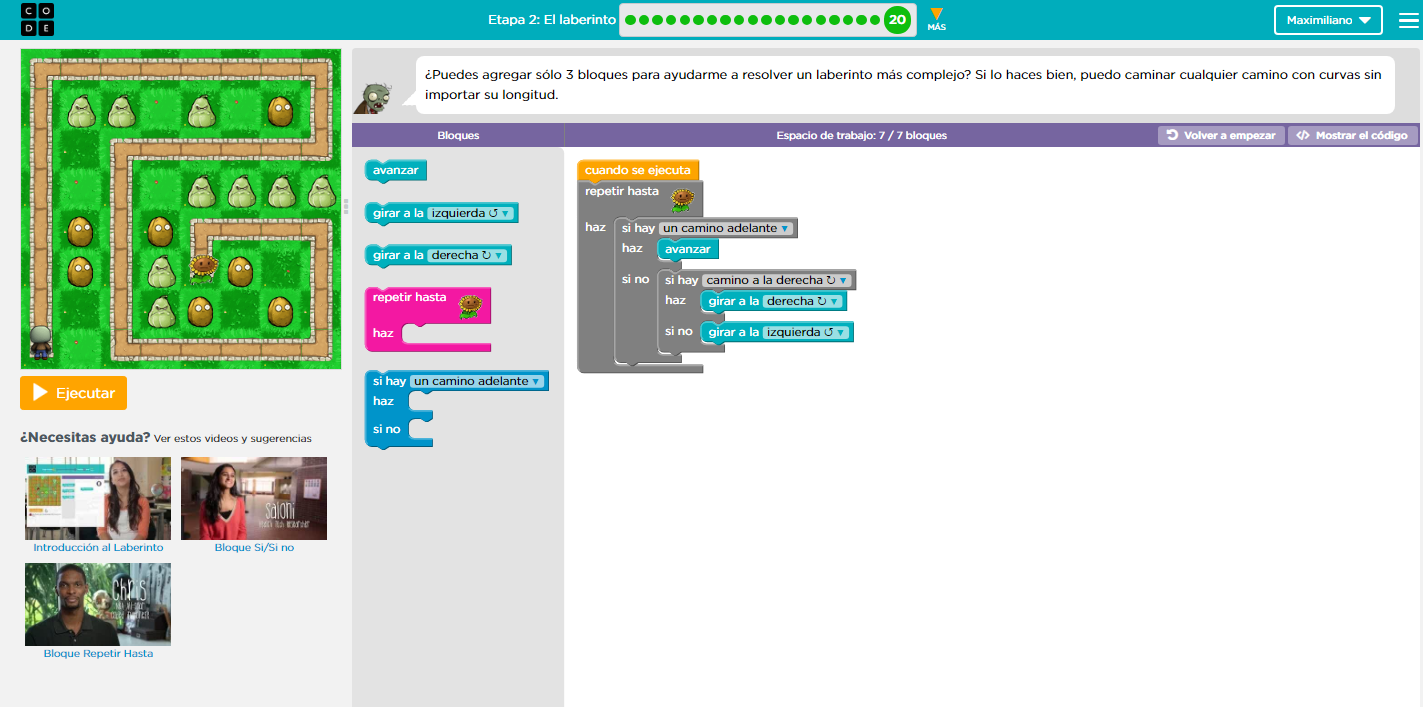Viewport: 1423px width, 707px height.
Task: Click the Ejecutar run button
Action: click(x=74, y=393)
